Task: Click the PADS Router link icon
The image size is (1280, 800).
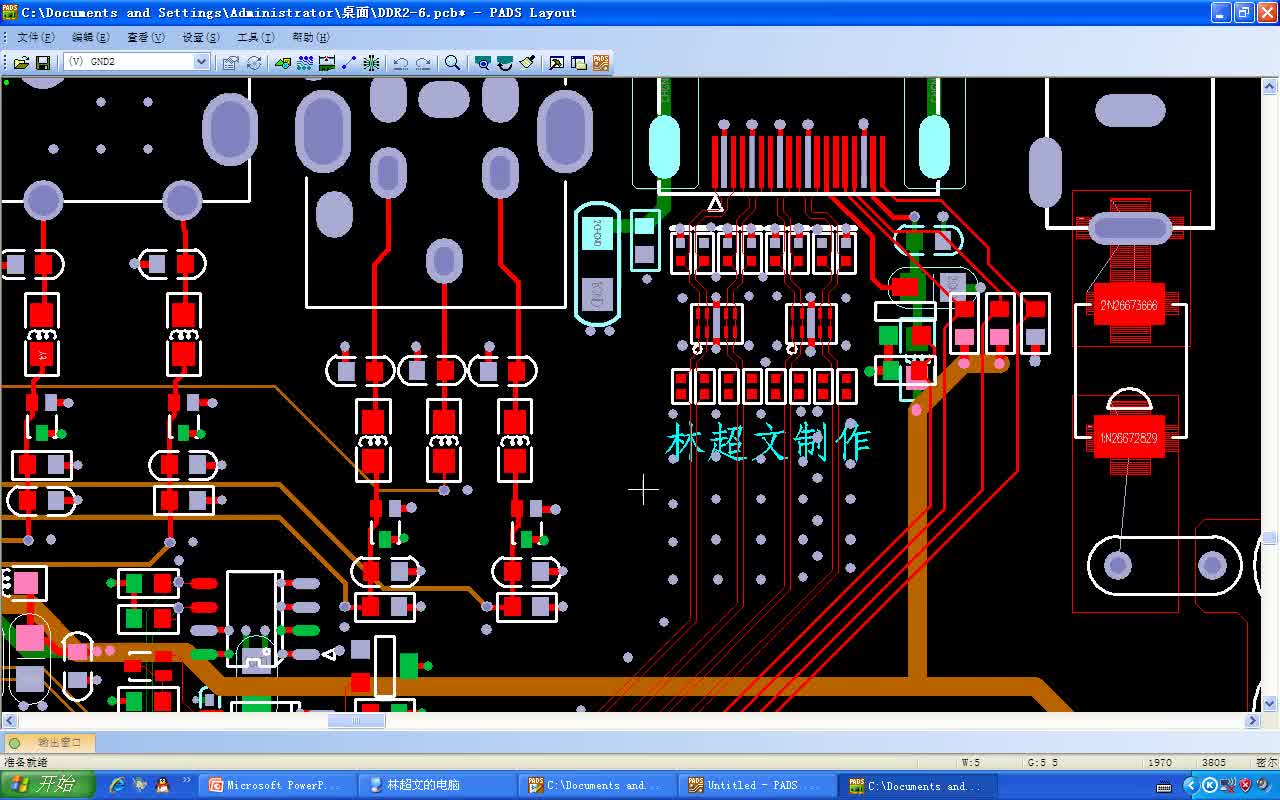Action: pos(600,62)
